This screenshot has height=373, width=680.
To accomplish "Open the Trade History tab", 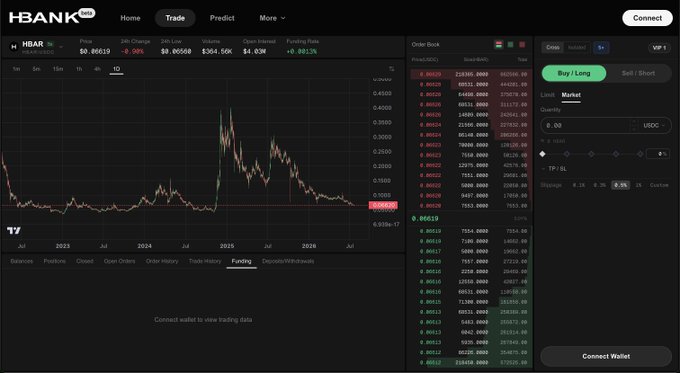I will (205, 261).
